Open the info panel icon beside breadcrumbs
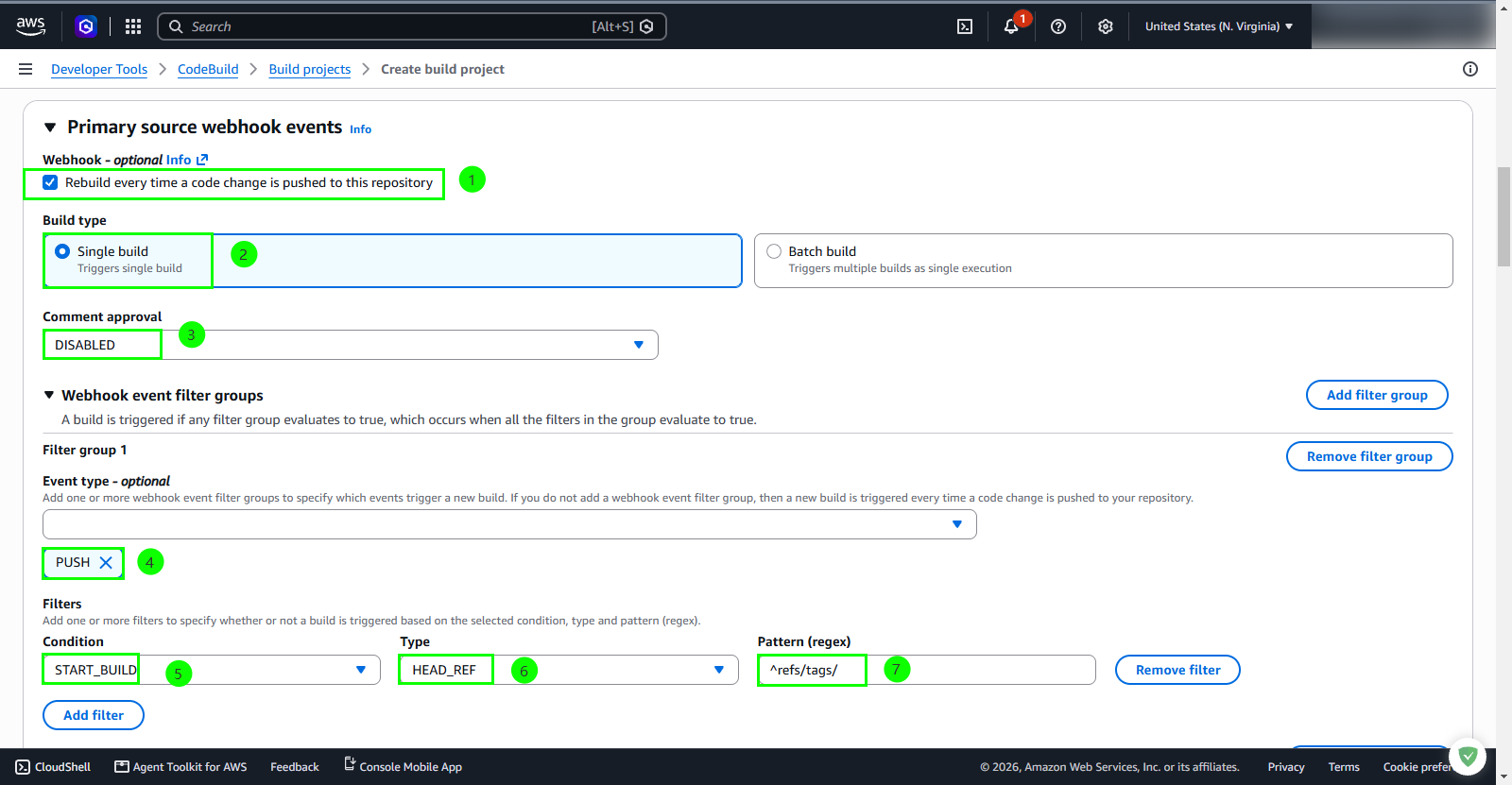The image size is (1512, 785). [x=1470, y=69]
